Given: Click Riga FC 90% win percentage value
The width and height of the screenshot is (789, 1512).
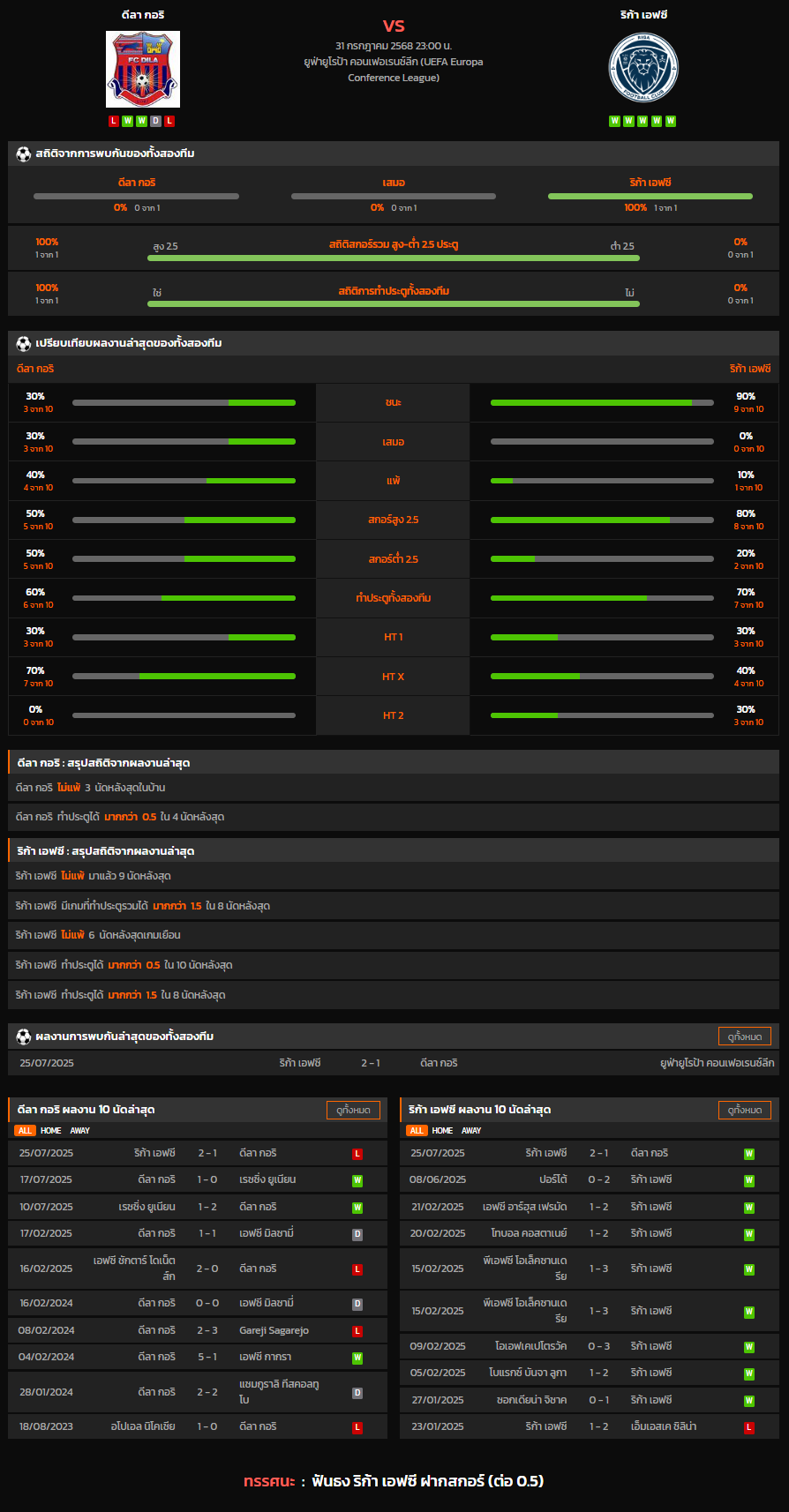Looking at the screenshot, I should point(746,396).
